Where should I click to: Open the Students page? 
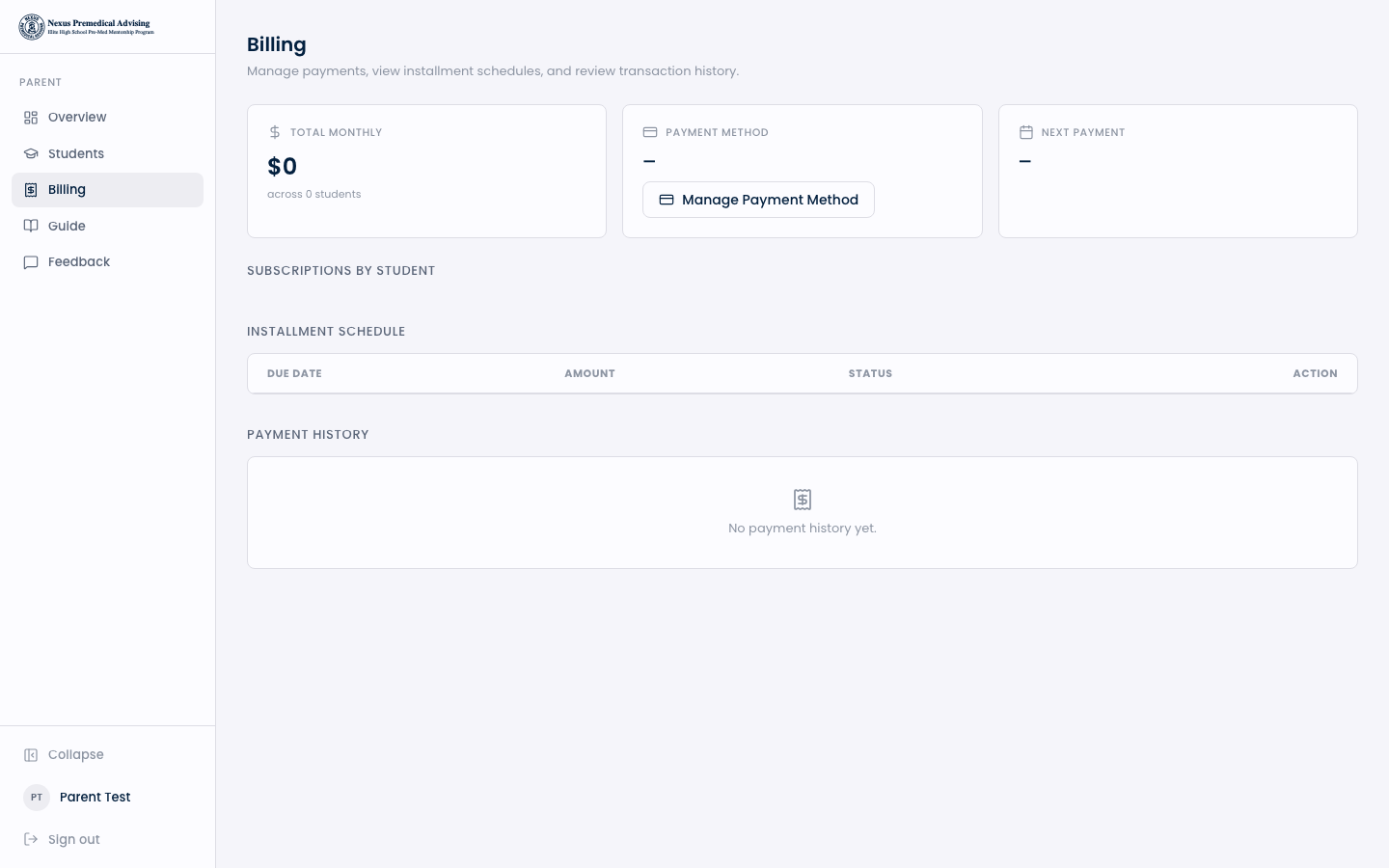point(75,153)
